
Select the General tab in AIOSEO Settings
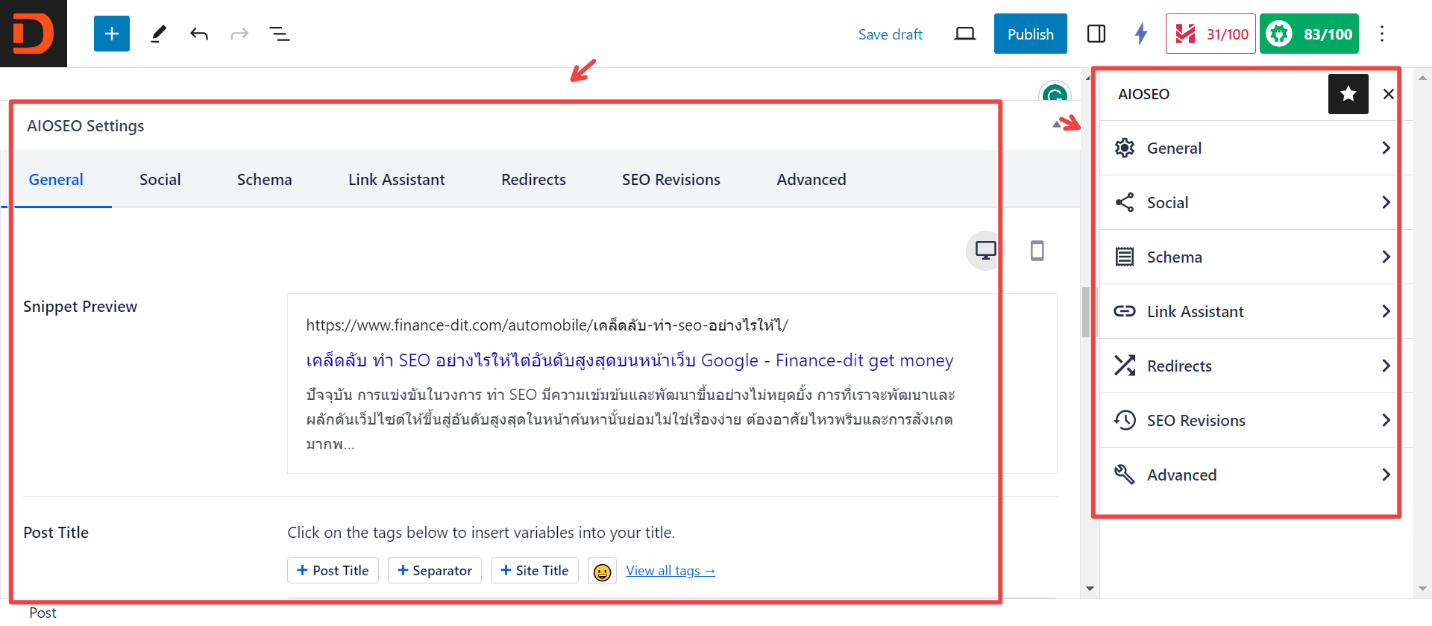pyautogui.click(x=56, y=180)
